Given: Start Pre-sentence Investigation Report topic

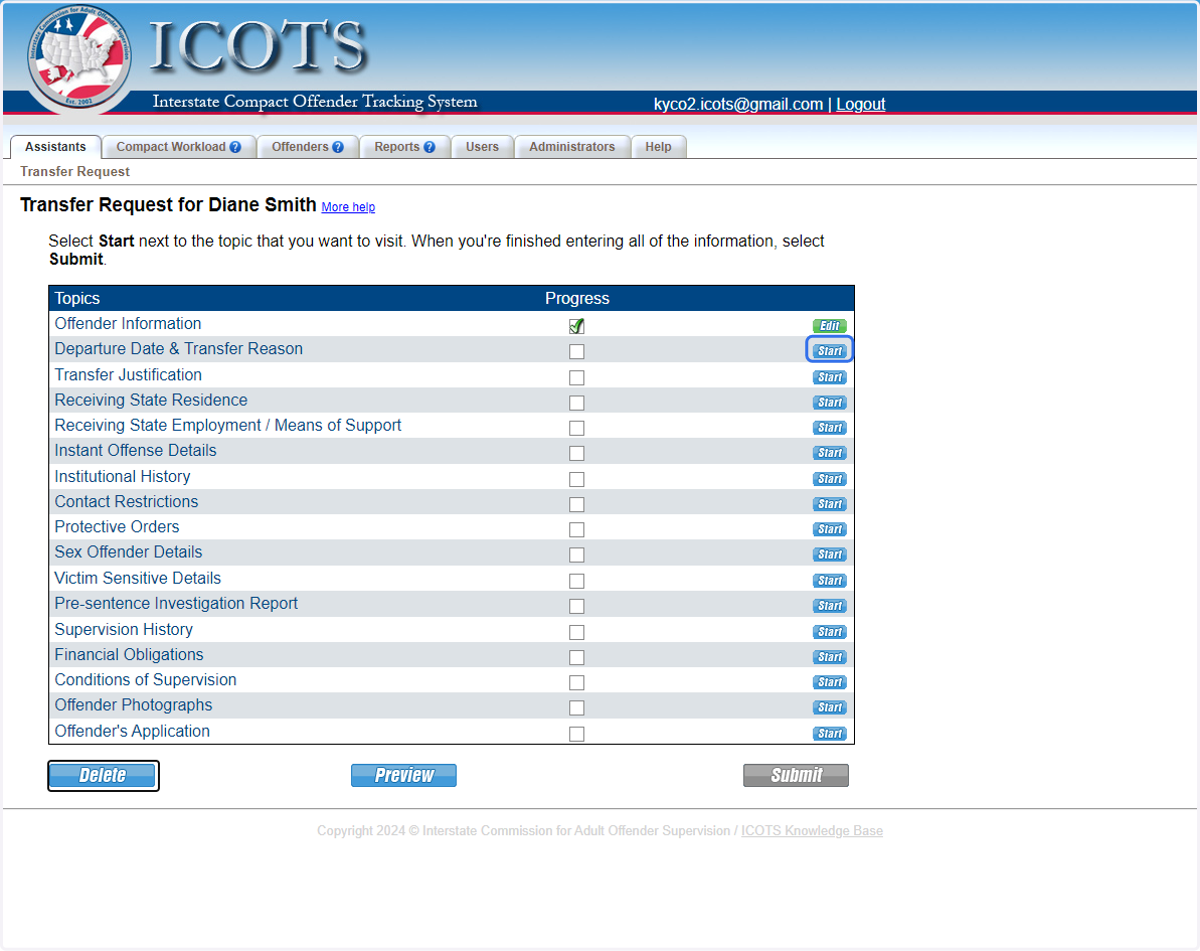Looking at the screenshot, I should pos(829,606).
